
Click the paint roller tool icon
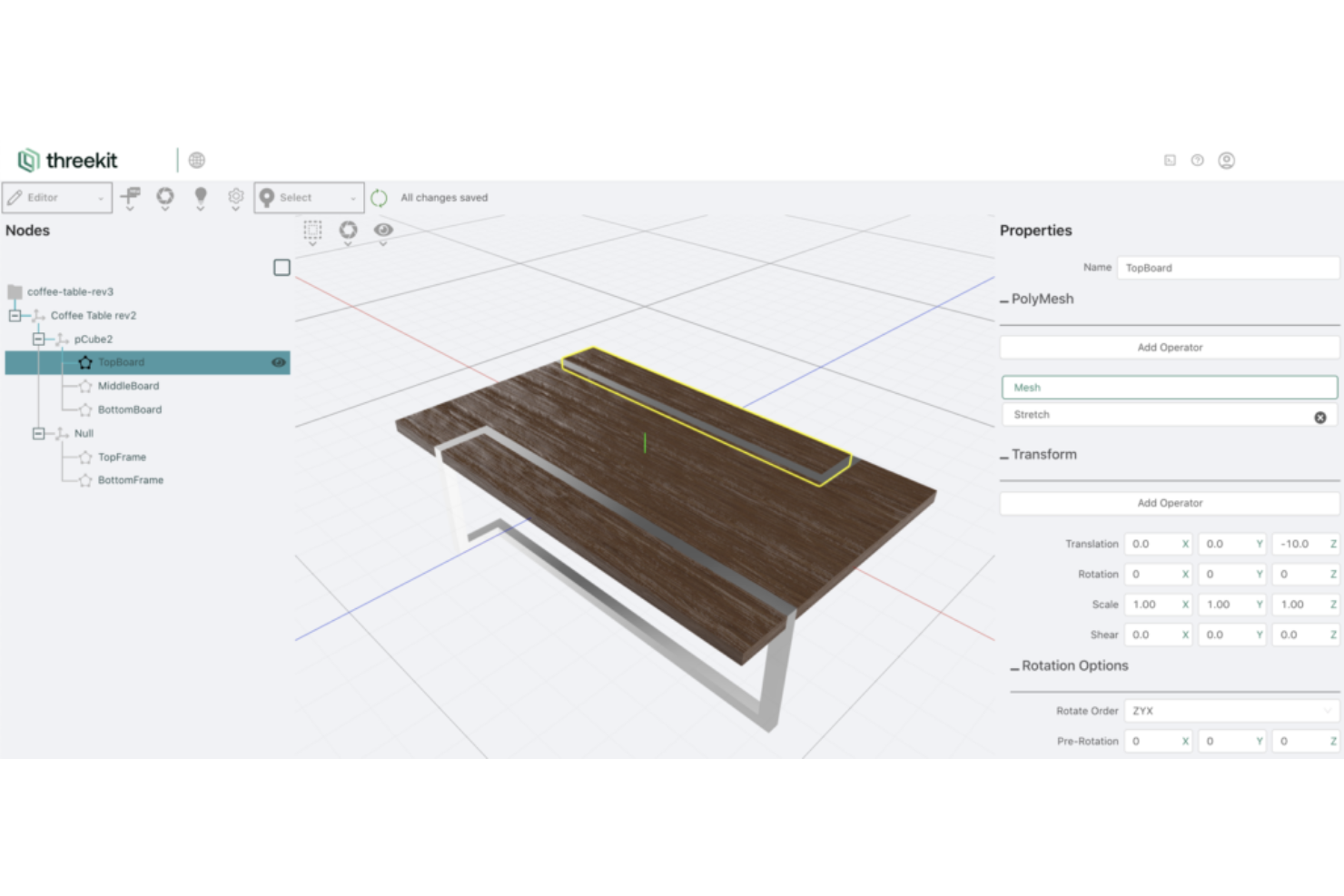click(130, 196)
